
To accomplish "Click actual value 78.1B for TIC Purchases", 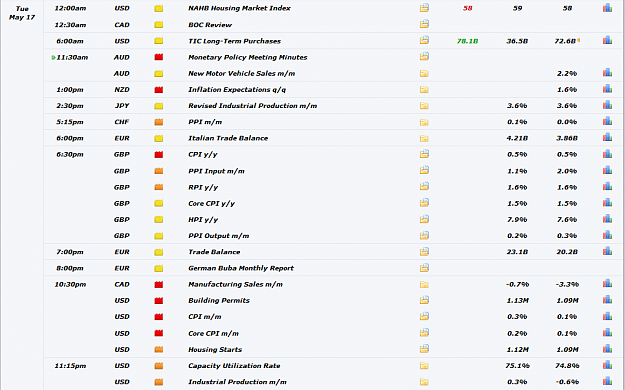I will pos(467,41).
